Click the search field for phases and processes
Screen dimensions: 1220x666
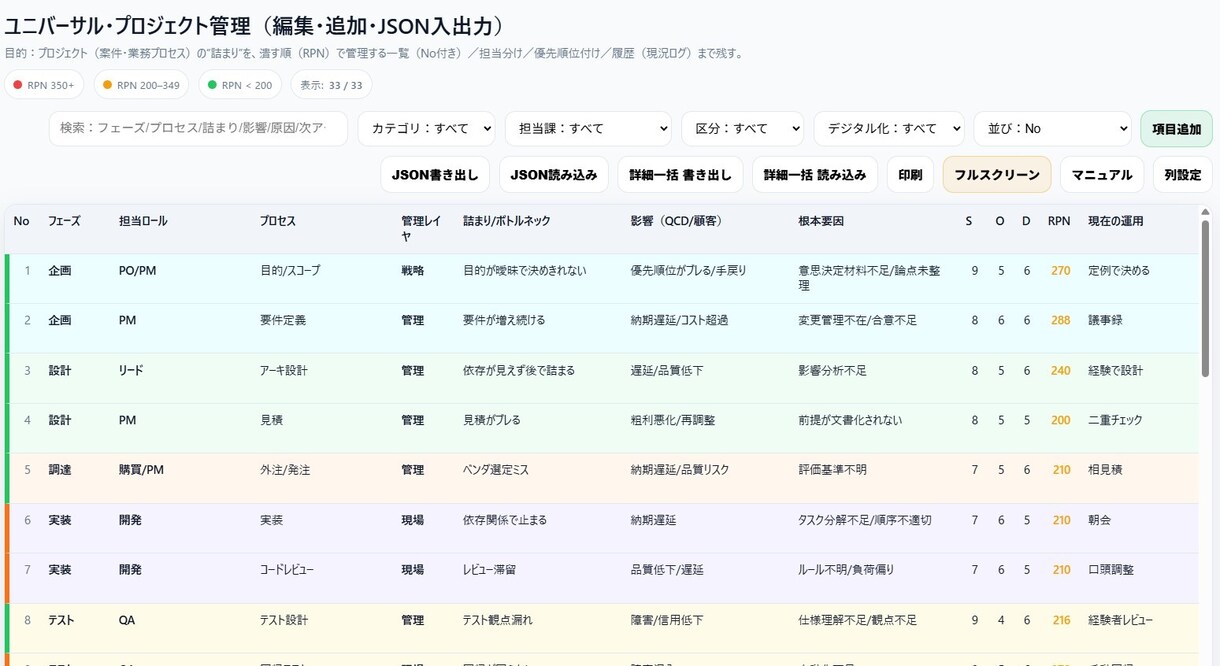(x=198, y=129)
